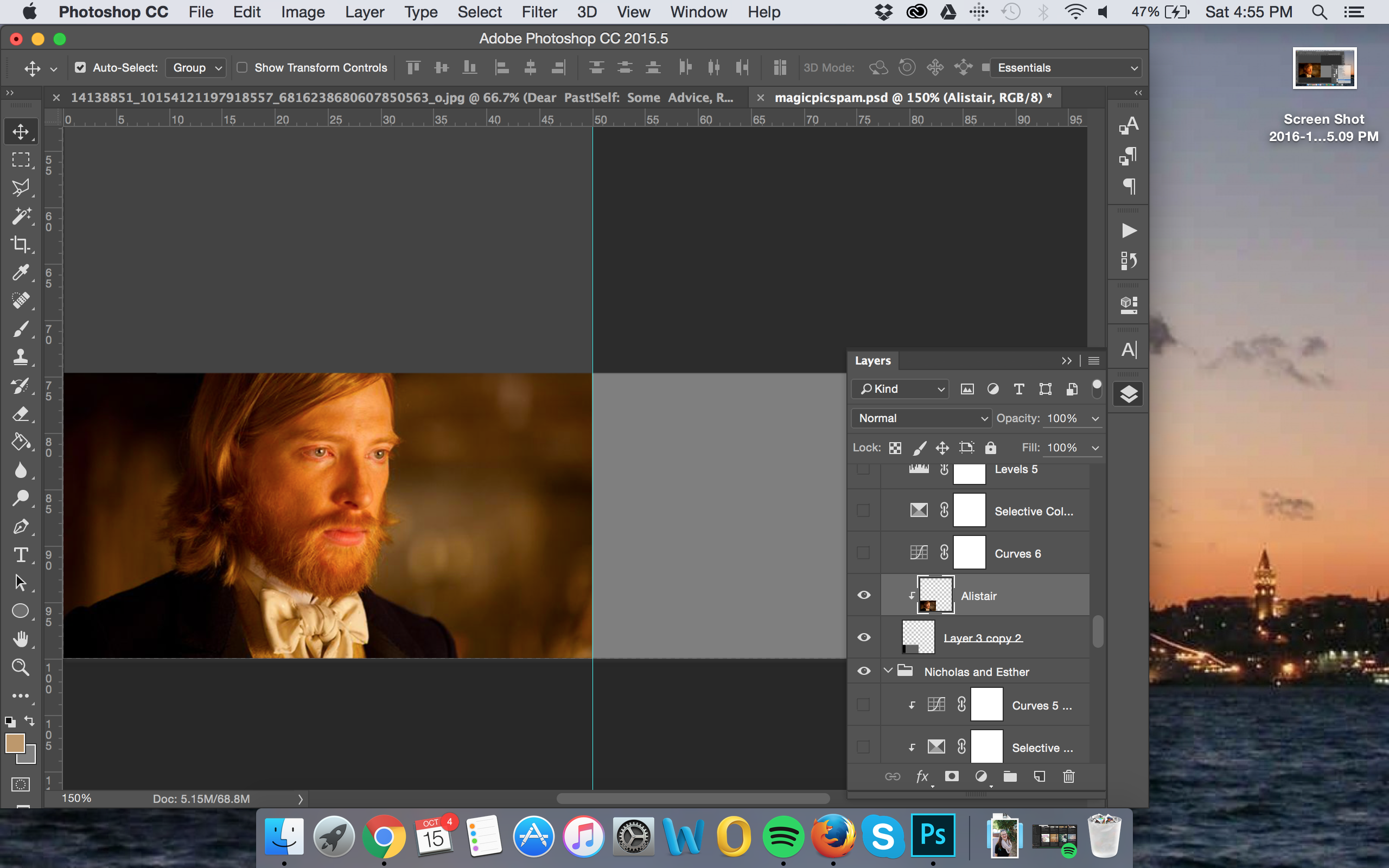
Task: Select the Rectangular Marquee tool
Action: click(21, 159)
